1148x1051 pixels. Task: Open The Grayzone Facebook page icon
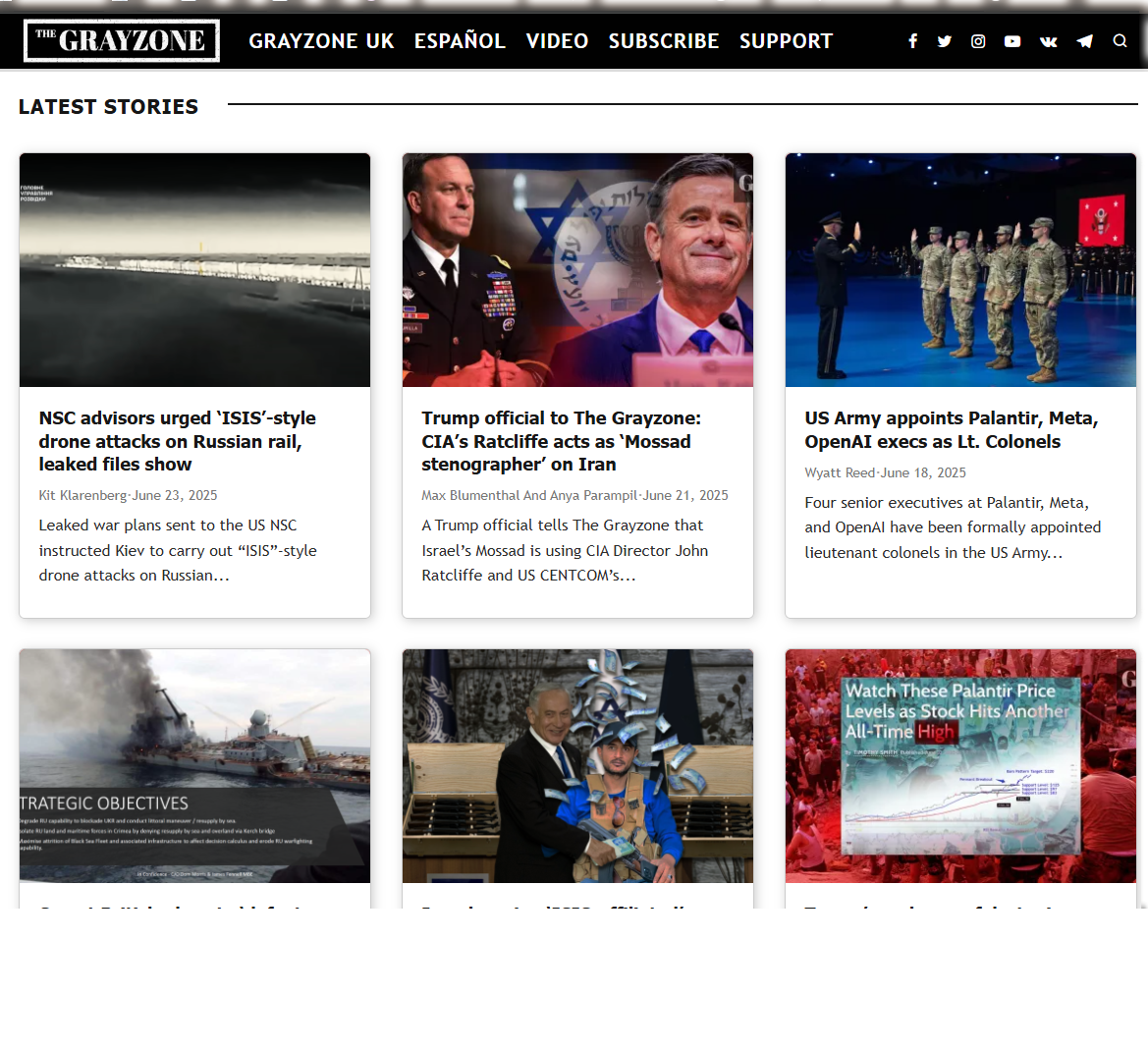coord(912,41)
